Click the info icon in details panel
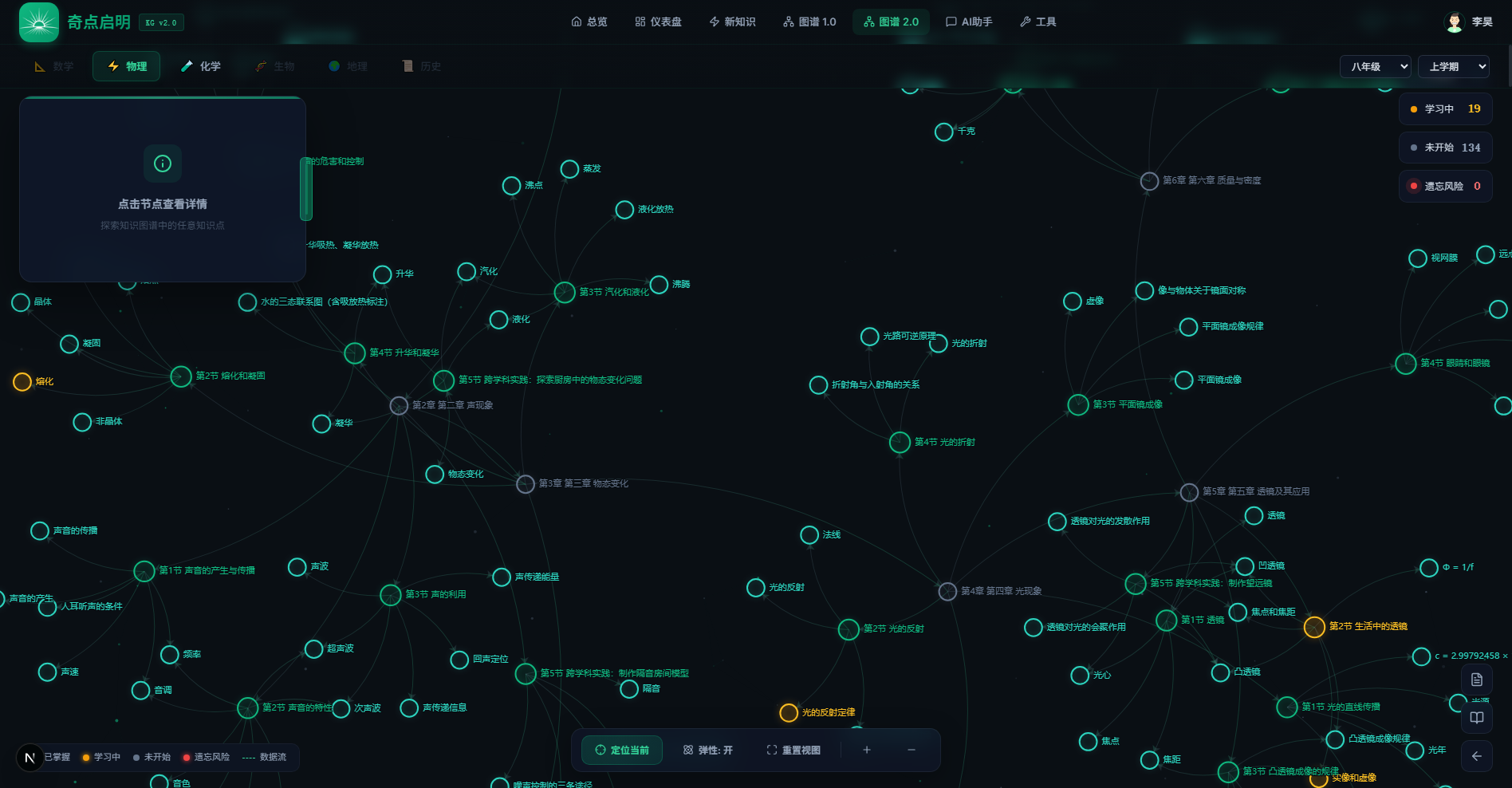The width and height of the screenshot is (1512, 788). pos(163,164)
